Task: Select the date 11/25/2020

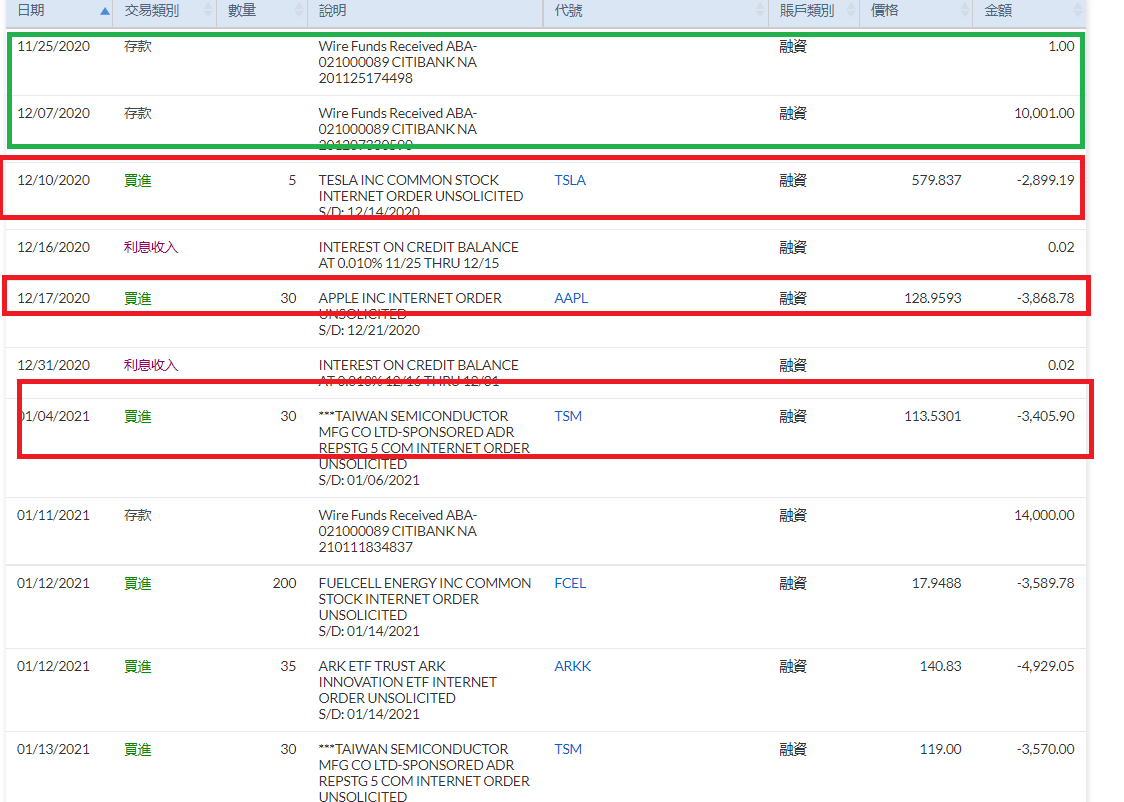Action: [x=54, y=47]
